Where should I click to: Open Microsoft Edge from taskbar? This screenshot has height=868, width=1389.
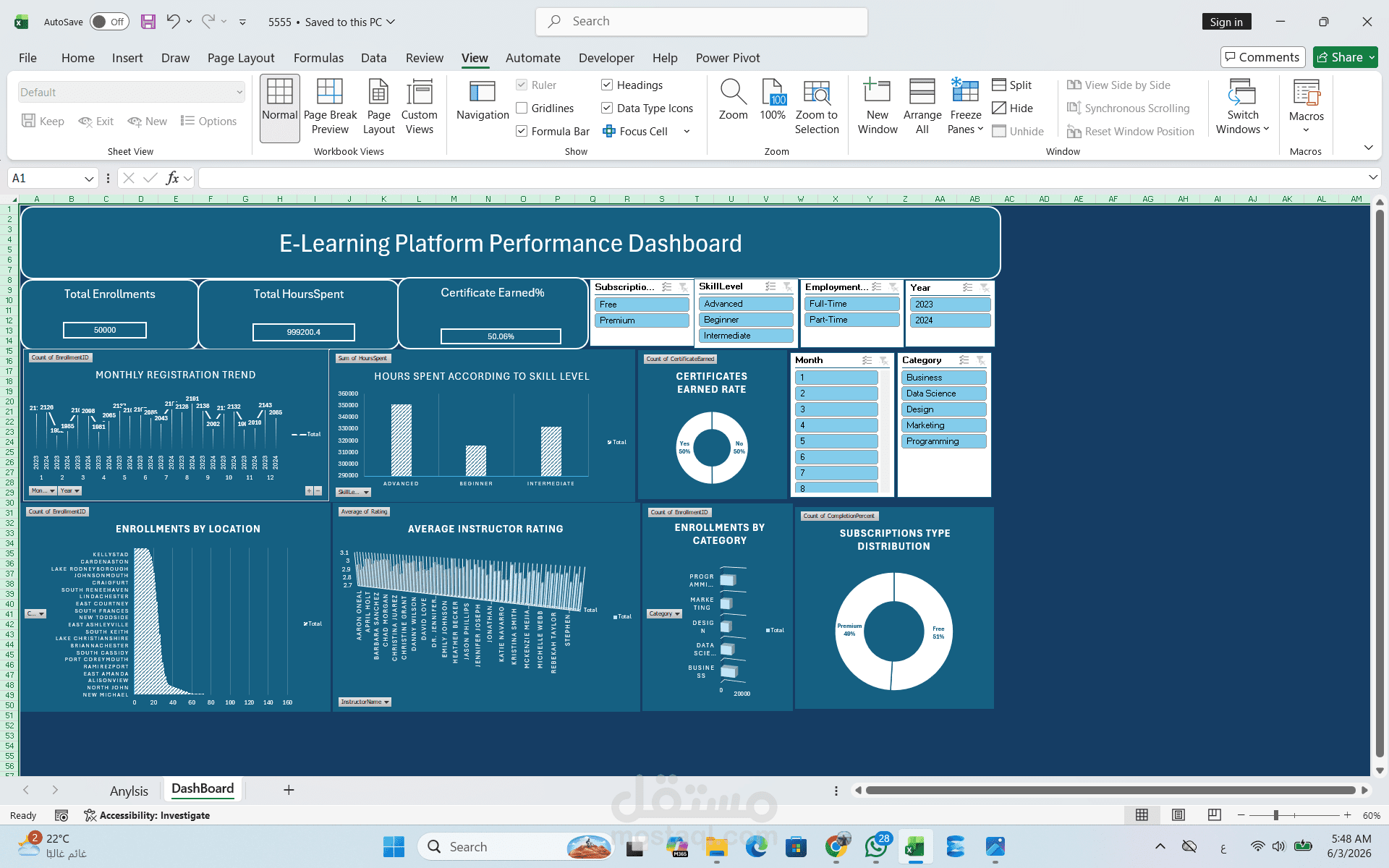pyautogui.click(x=757, y=847)
